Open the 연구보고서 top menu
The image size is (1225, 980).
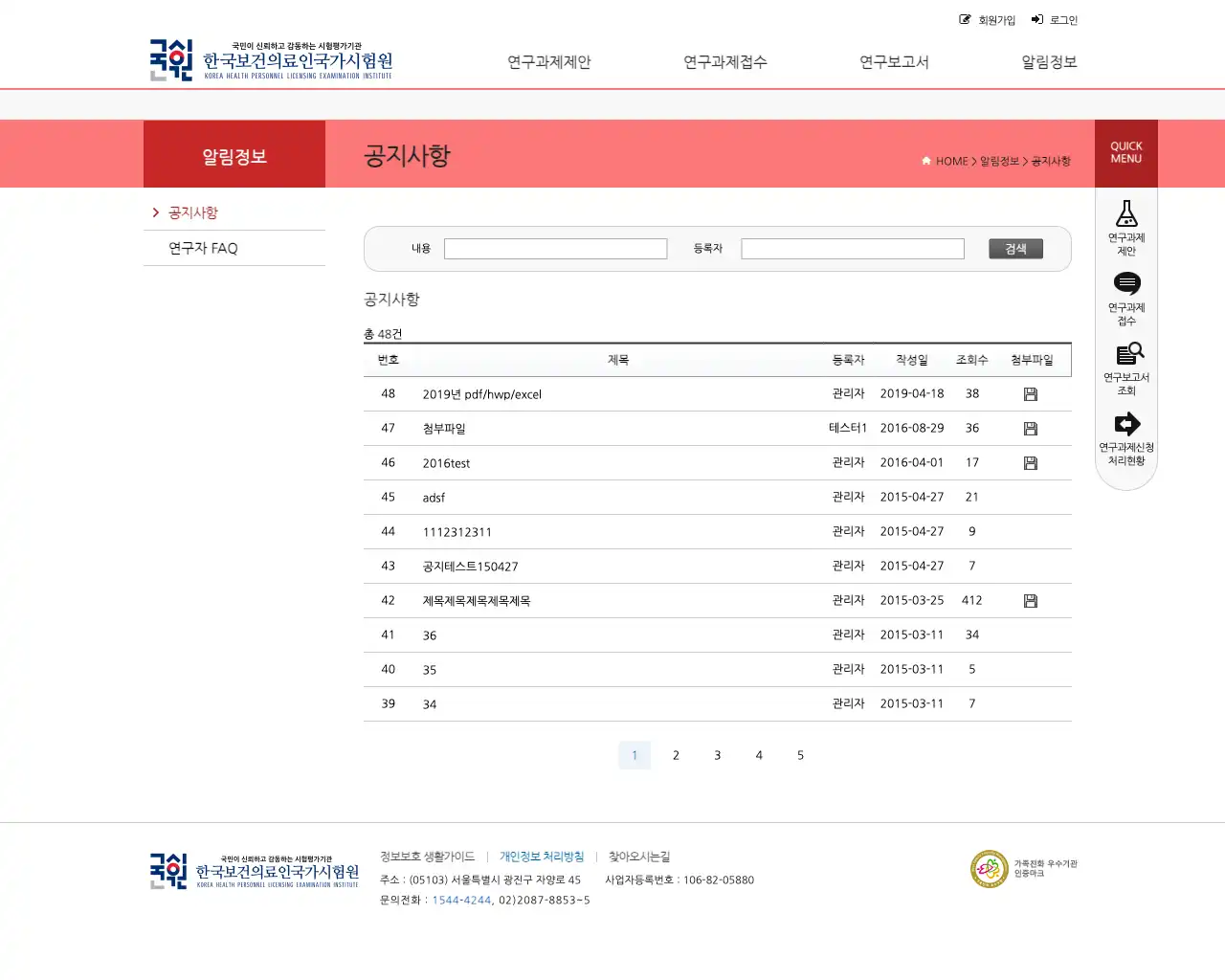click(894, 62)
